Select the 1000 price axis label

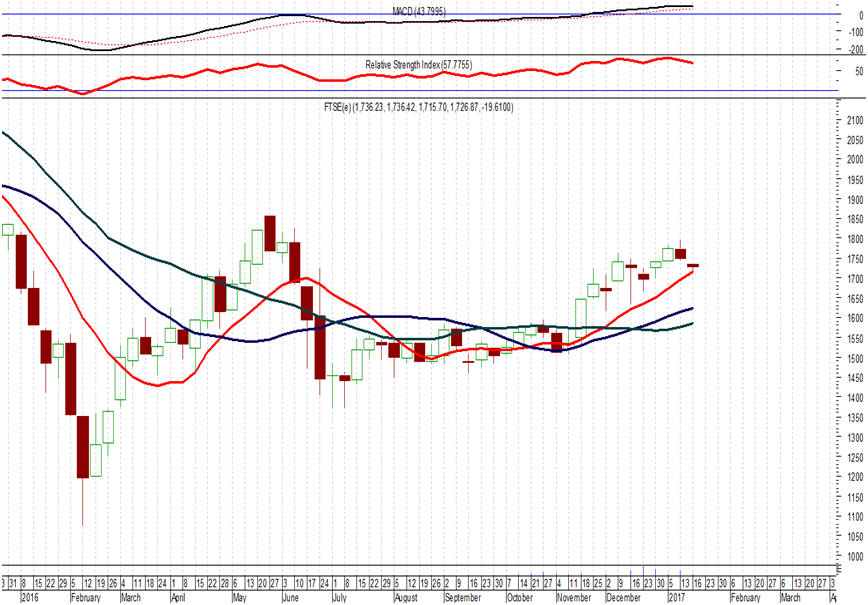855,557
